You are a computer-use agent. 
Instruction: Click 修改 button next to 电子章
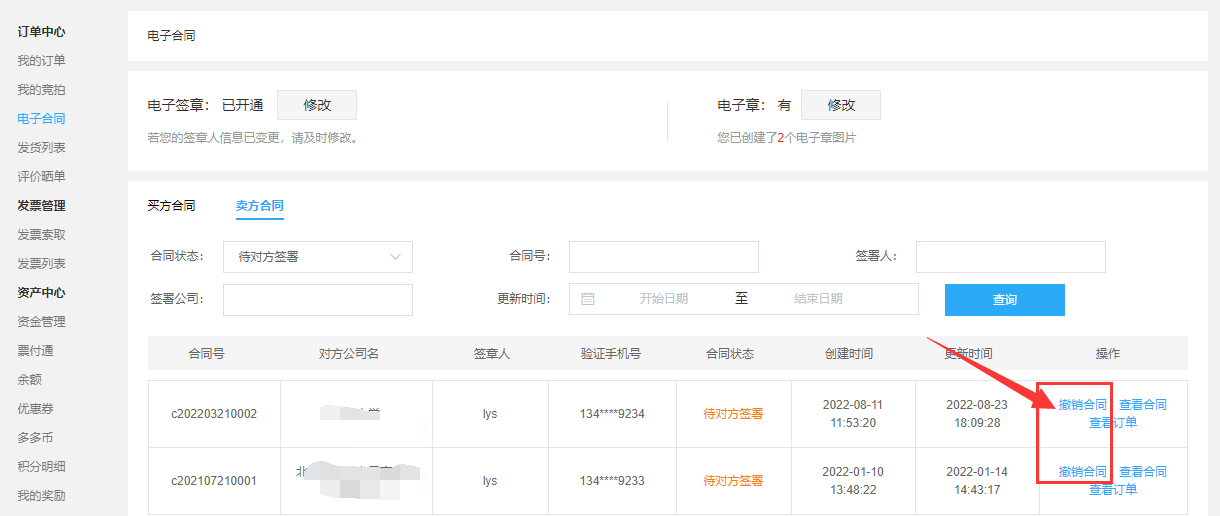[841, 105]
